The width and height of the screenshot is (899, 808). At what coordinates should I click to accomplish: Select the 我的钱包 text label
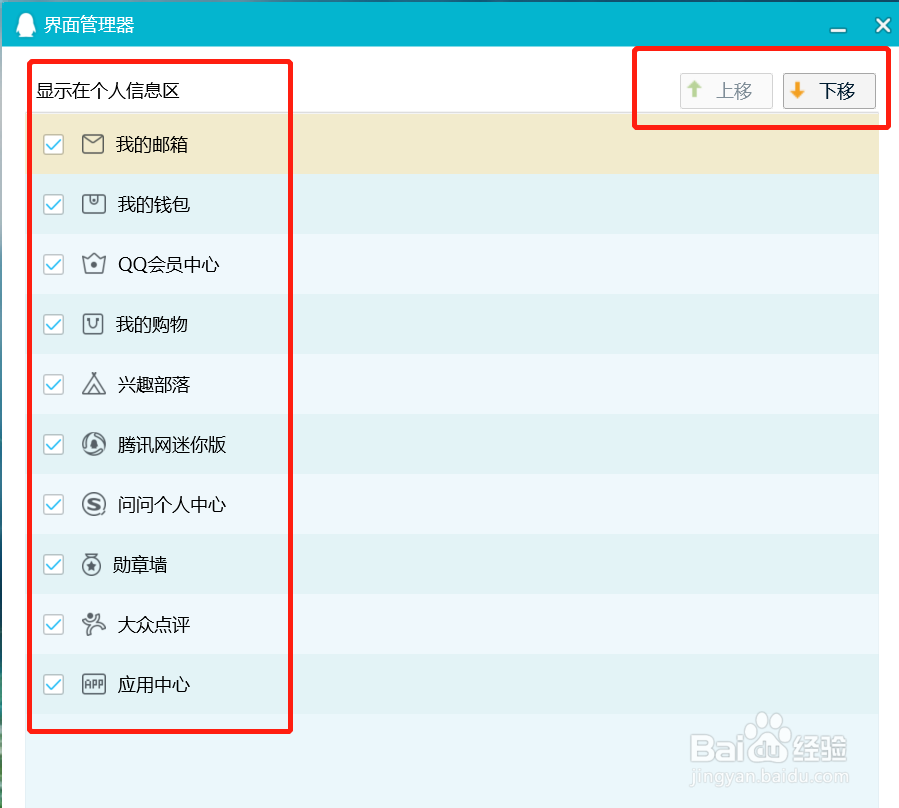(x=154, y=204)
